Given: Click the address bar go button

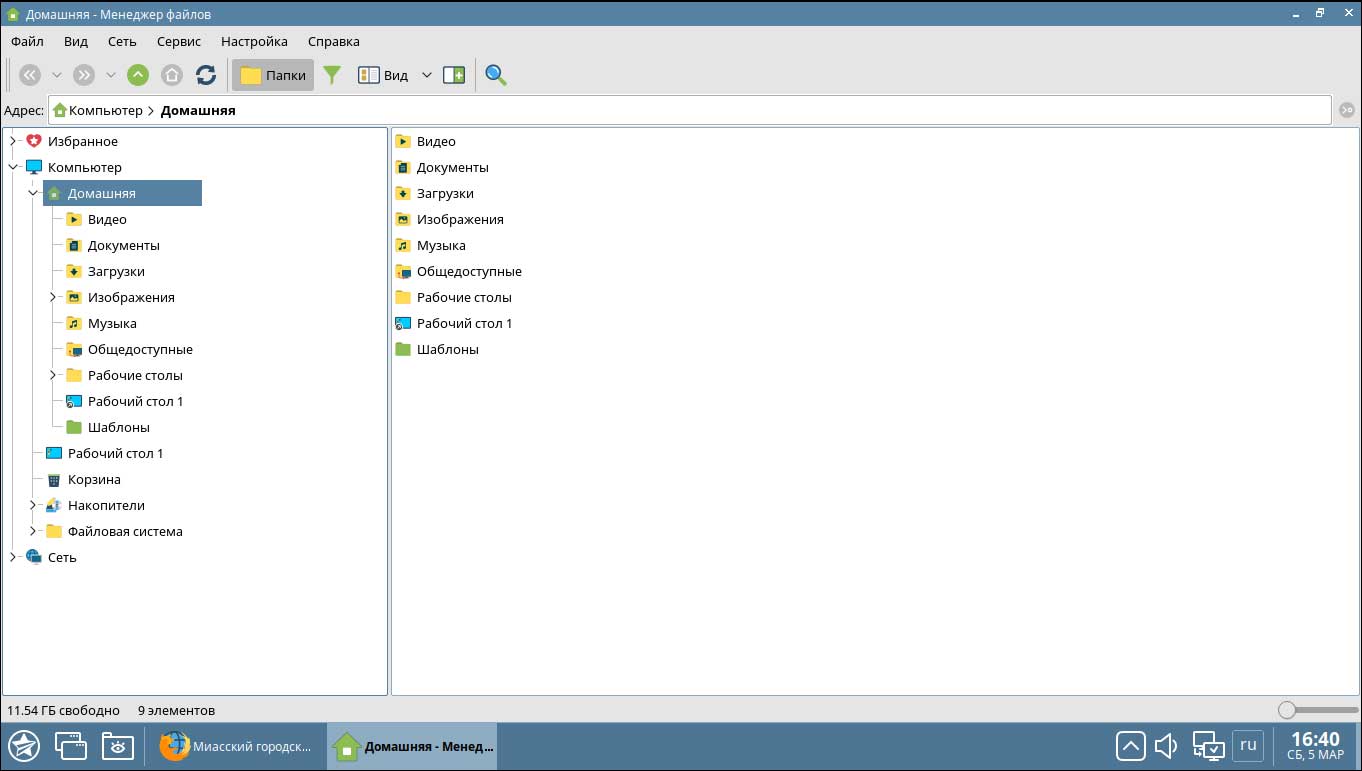Looking at the screenshot, I should (1347, 110).
